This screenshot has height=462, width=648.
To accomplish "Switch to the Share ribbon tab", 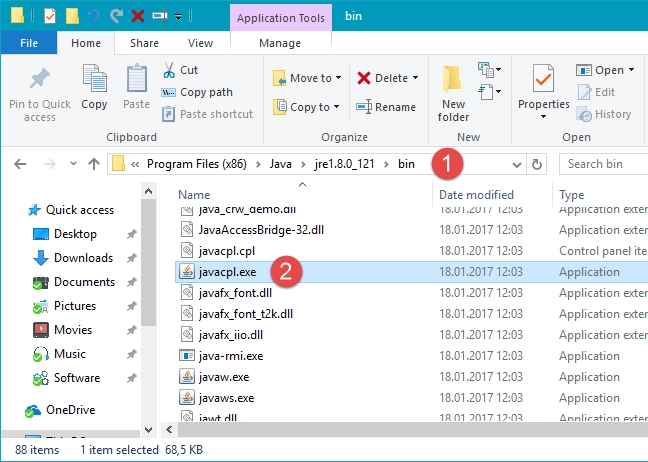I will tap(144, 43).
